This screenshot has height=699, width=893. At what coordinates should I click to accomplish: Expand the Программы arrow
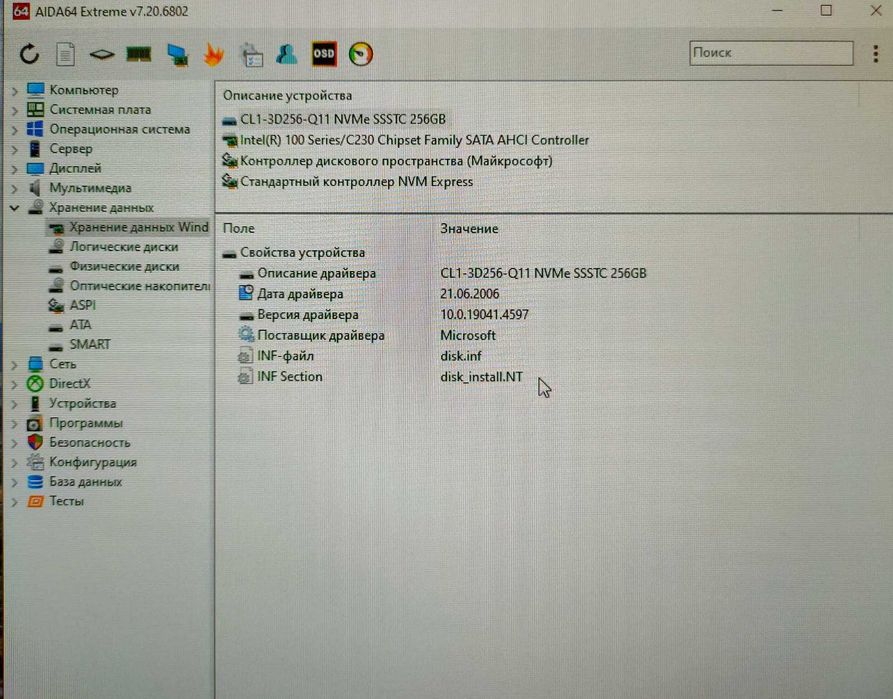(15, 424)
